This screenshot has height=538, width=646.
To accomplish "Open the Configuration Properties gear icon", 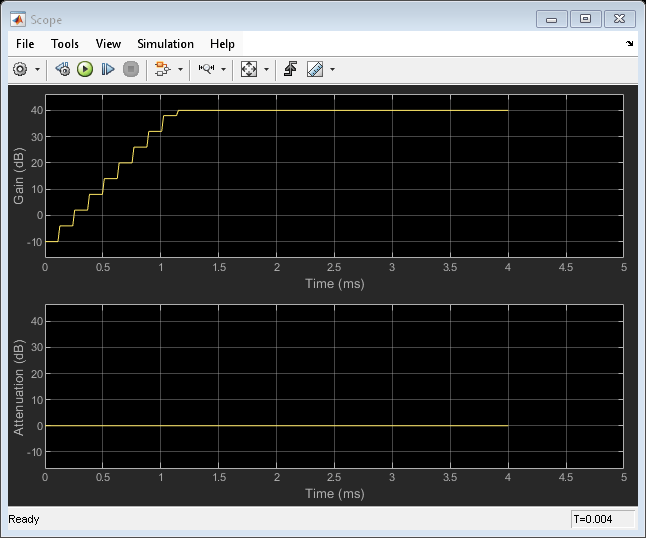I will tap(20, 69).
